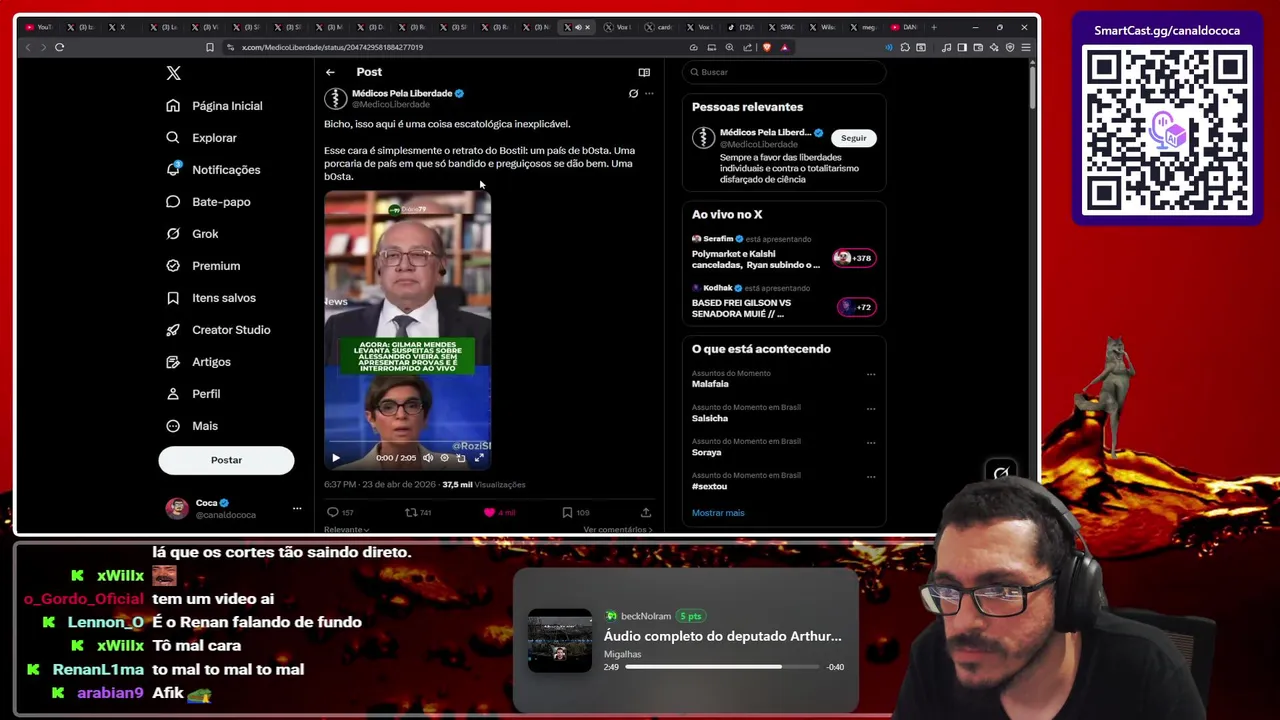The image size is (1280, 720).
Task: Play the embedded video
Action: [x=336, y=458]
